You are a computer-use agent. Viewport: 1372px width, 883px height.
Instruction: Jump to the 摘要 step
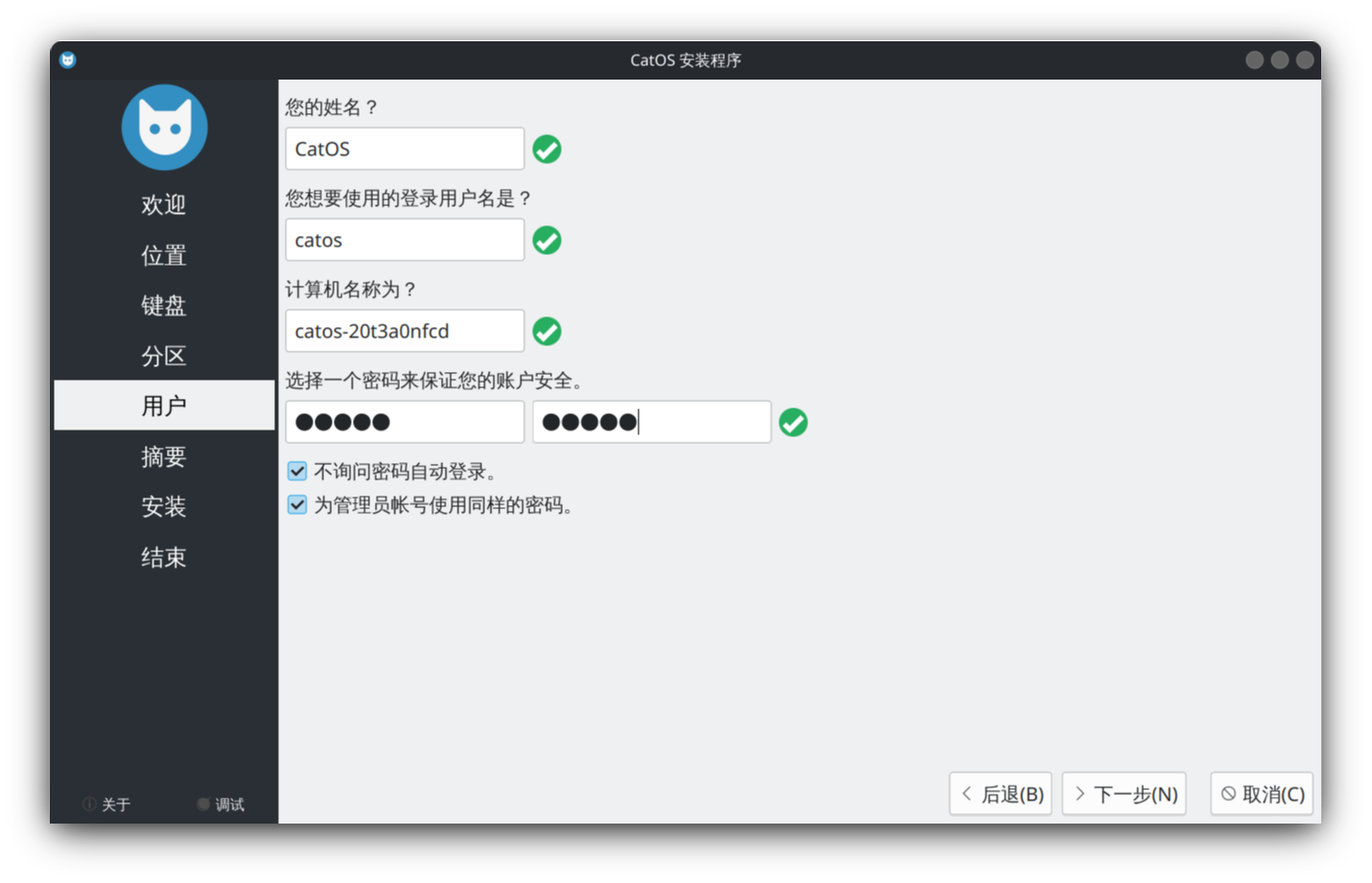click(x=164, y=456)
